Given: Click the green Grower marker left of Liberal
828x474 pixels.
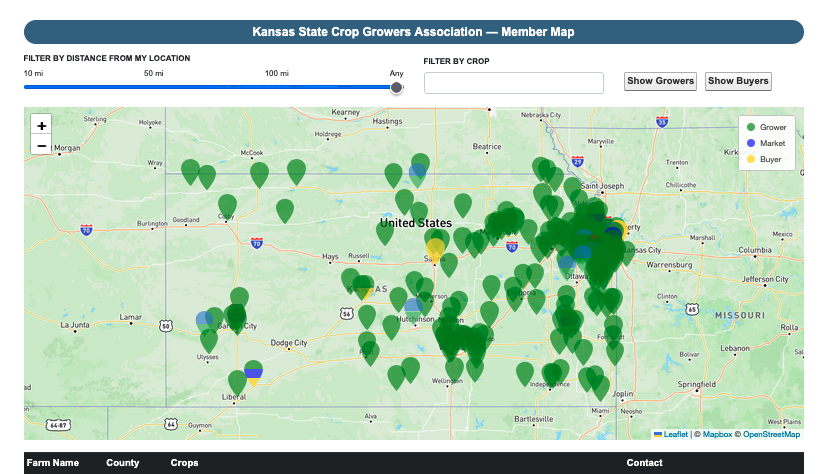Looking at the screenshot, I should 237,383.
